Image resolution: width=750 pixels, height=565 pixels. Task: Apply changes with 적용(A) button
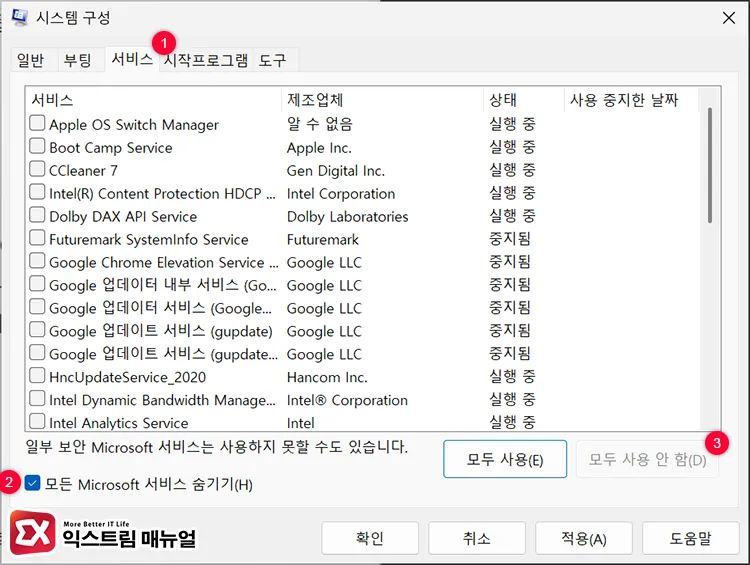(584, 538)
